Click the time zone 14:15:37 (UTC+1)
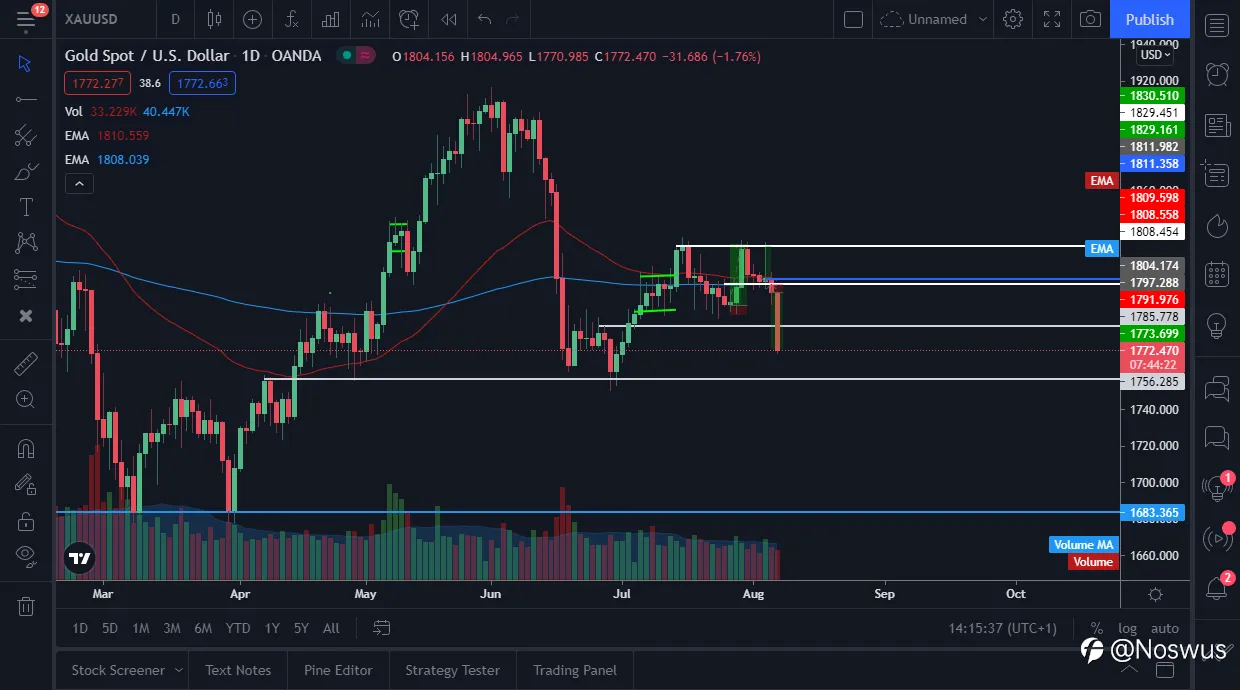1240x690 pixels. click(x=1003, y=628)
